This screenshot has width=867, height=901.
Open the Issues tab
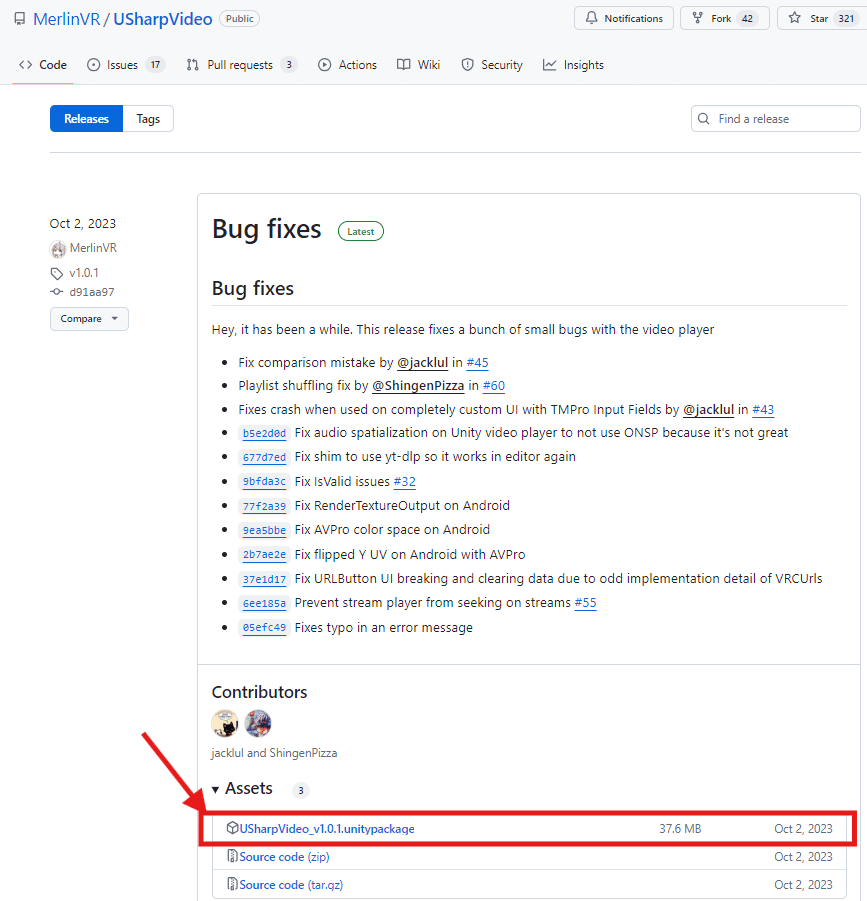(x=126, y=65)
